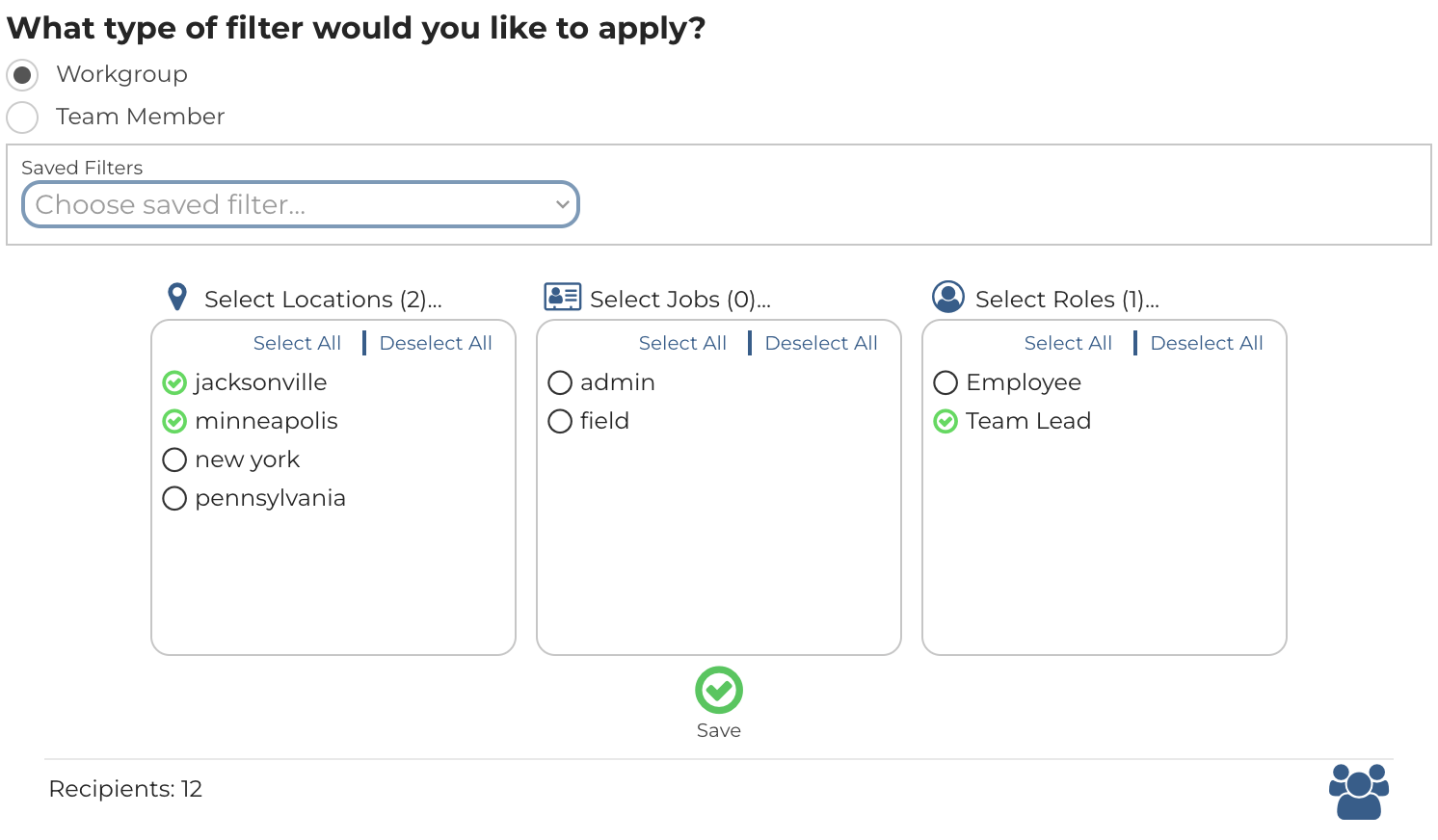
Task: Select the Workgroup radio button
Action: 23,75
